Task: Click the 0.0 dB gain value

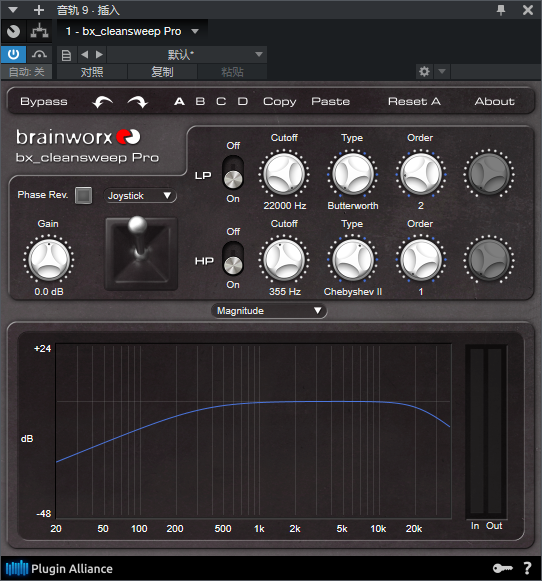Action: (49, 292)
